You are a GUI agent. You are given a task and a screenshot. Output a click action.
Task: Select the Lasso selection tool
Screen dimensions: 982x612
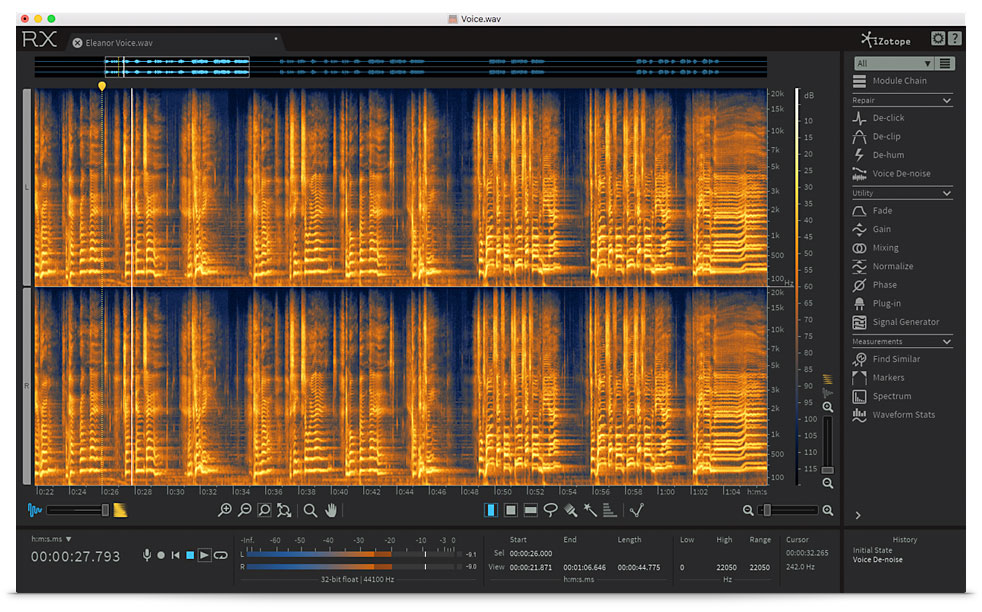tap(550, 510)
